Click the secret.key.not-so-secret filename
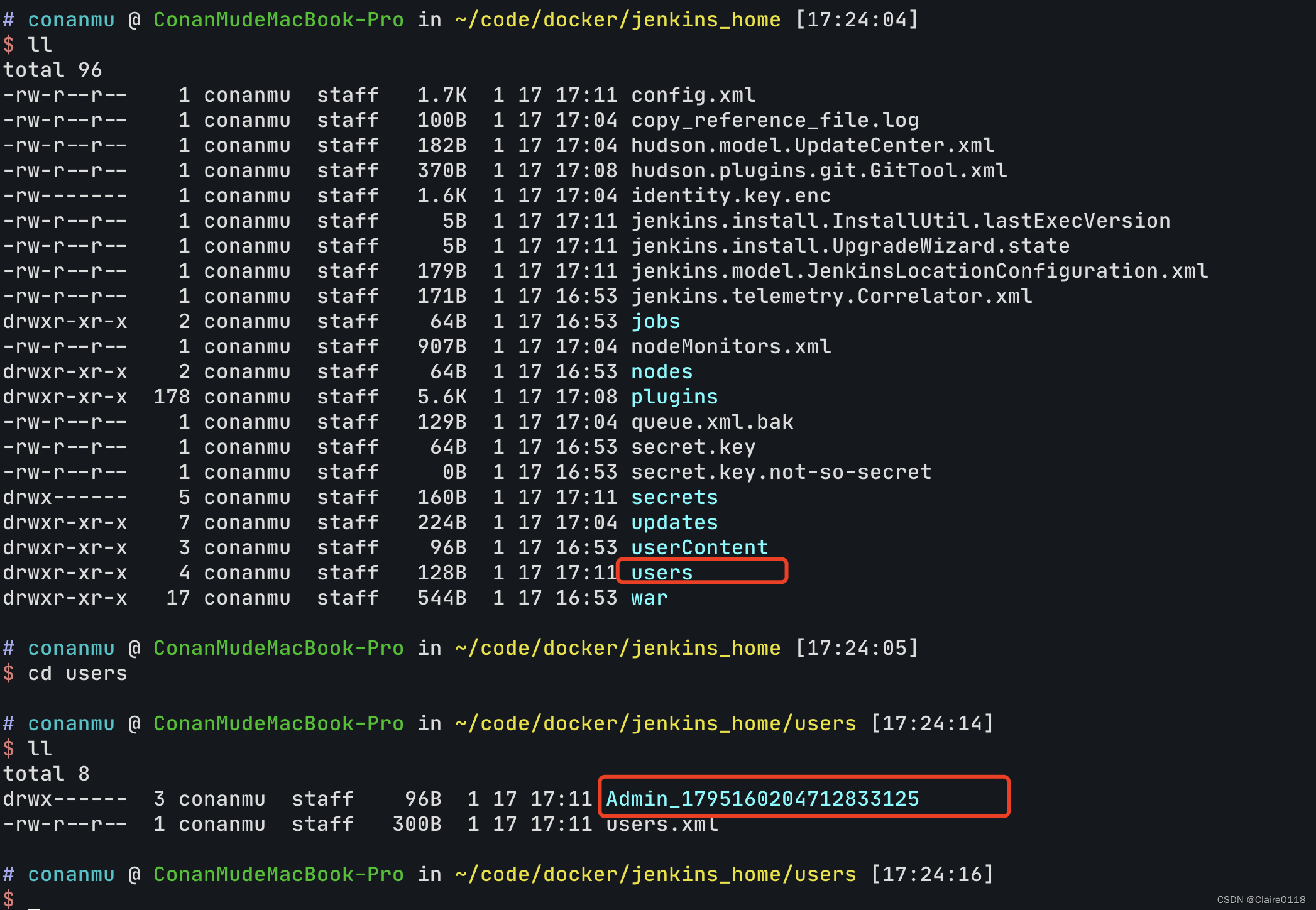 (x=781, y=473)
